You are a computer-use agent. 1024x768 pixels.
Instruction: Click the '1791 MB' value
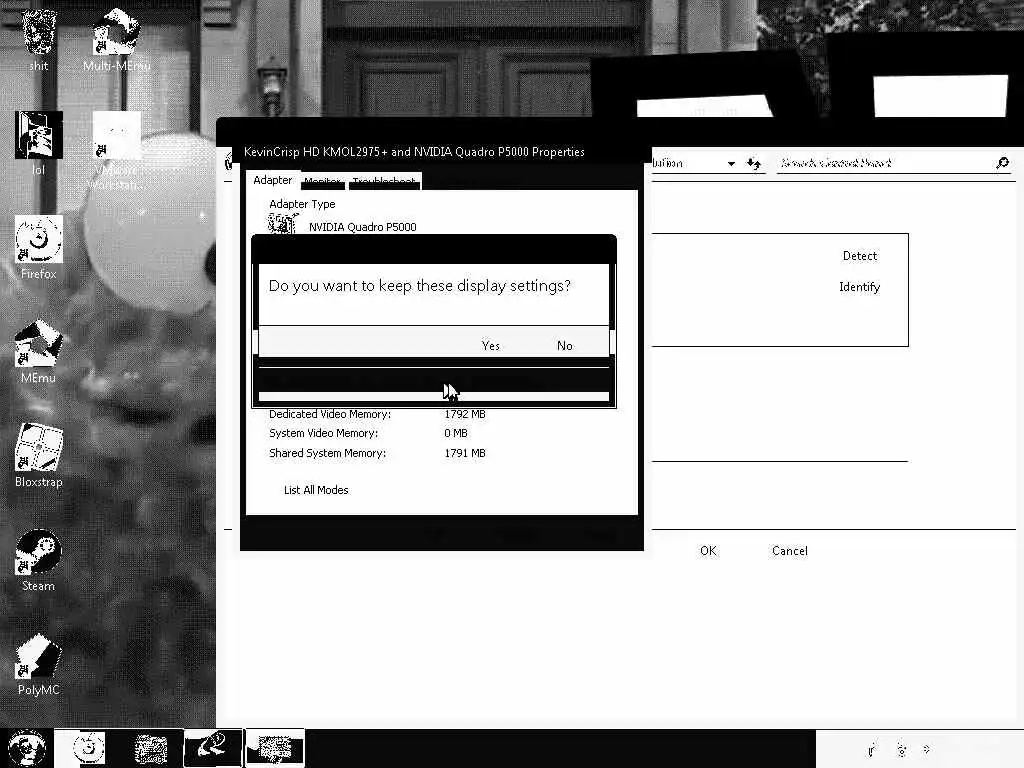coord(465,453)
